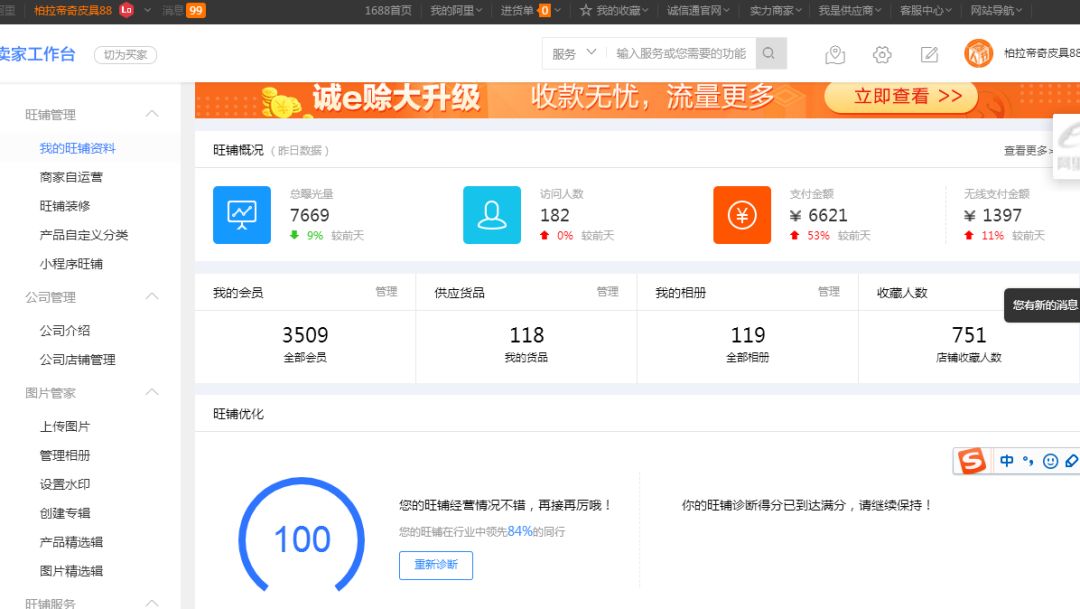The height and width of the screenshot is (609, 1080).
Task: Click the Sogou input method S icon
Action: [971, 461]
